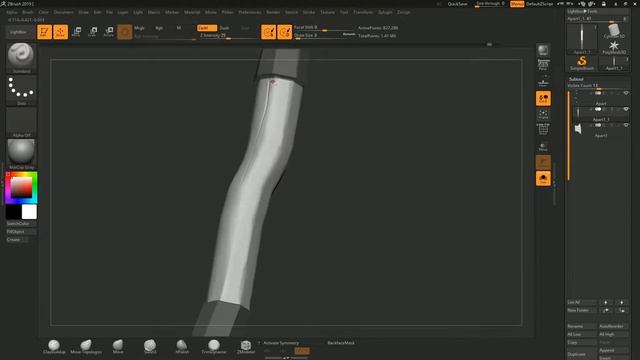This screenshot has height=360, width=640.
Task: Toggle visibility of third subtool
Action: point(626,125)
